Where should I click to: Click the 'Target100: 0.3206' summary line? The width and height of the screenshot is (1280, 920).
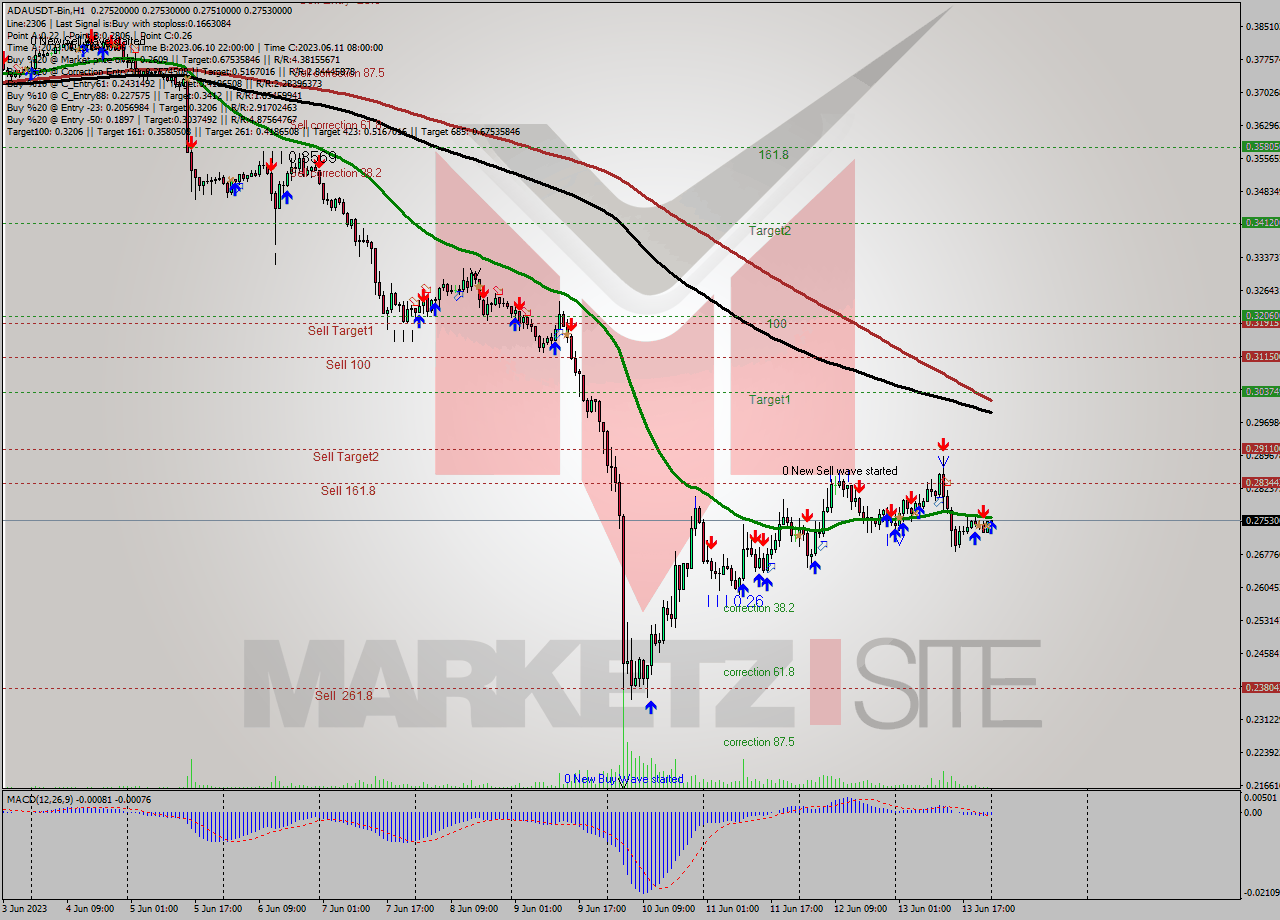click(x=263, y=131)
